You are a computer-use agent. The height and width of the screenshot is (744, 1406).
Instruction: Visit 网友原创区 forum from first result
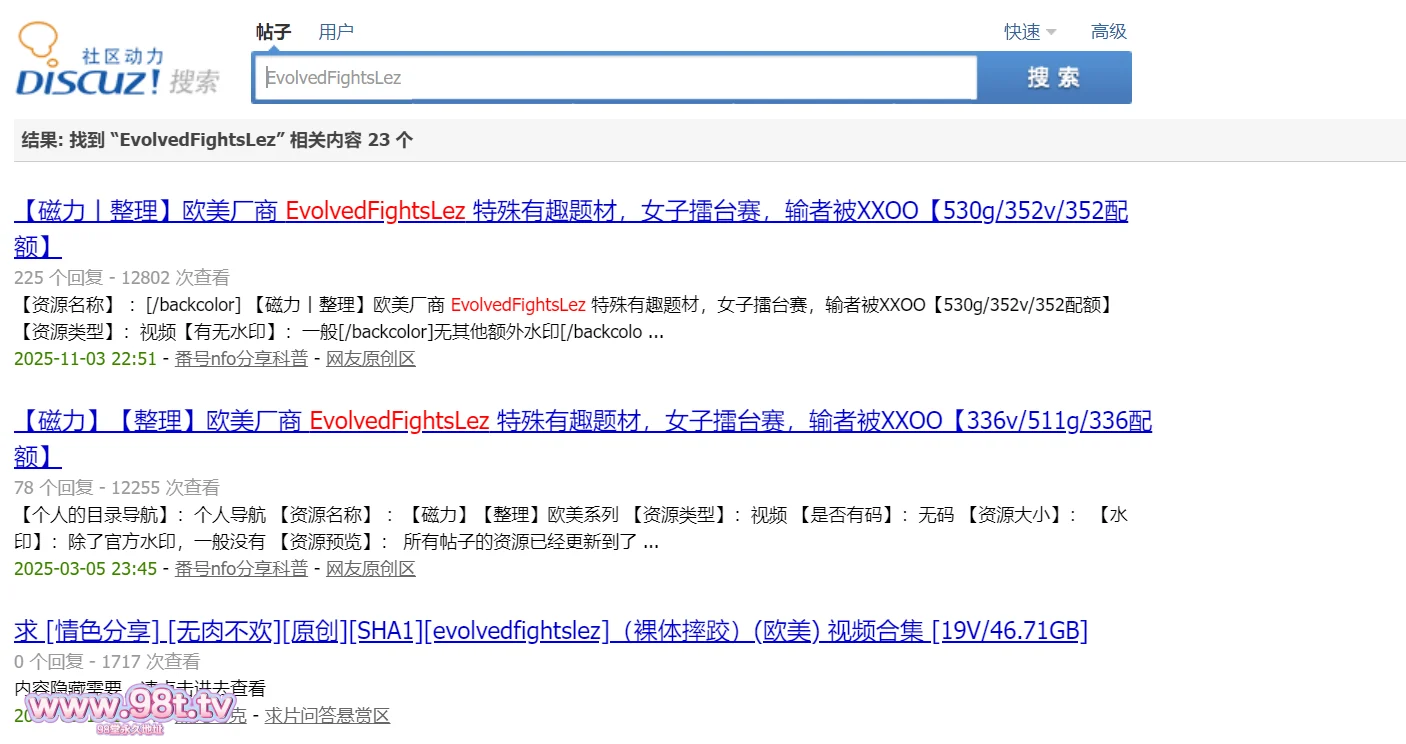click(x=370, y=359)
